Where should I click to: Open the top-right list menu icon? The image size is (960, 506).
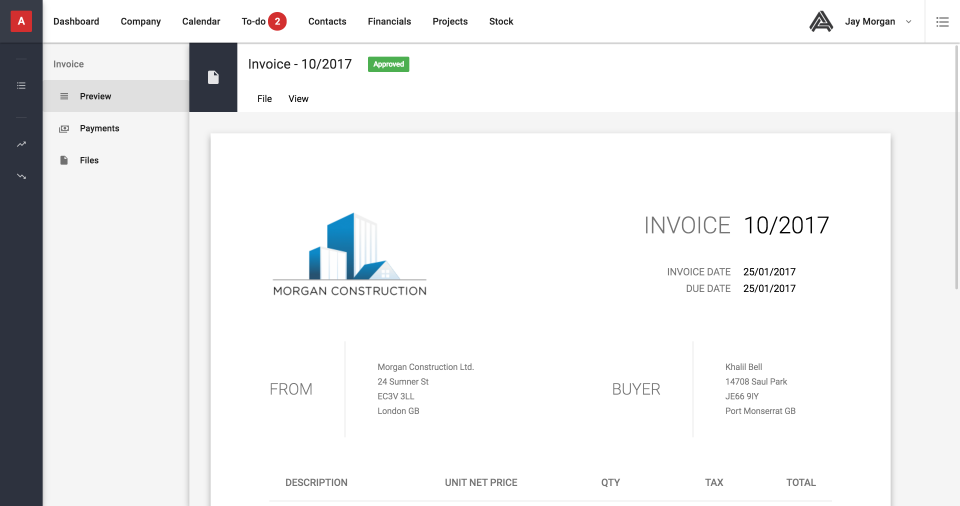click(942, 21)
